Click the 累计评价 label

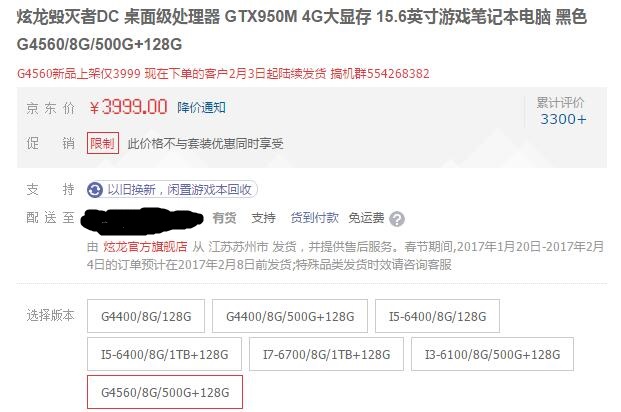click(x=560, y=103)
